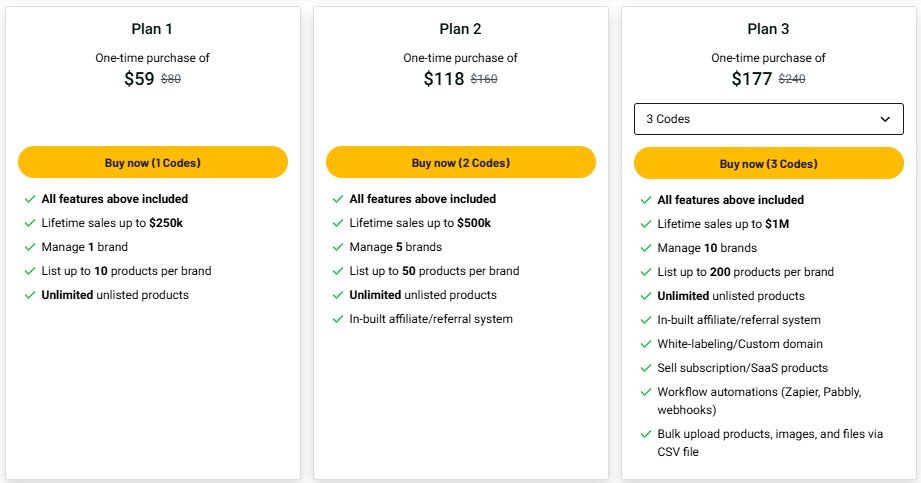The width and height of the screenshot is (921, 483).
Task: Click the chevron arrow in the codes selector
Action: coord(885,119)
